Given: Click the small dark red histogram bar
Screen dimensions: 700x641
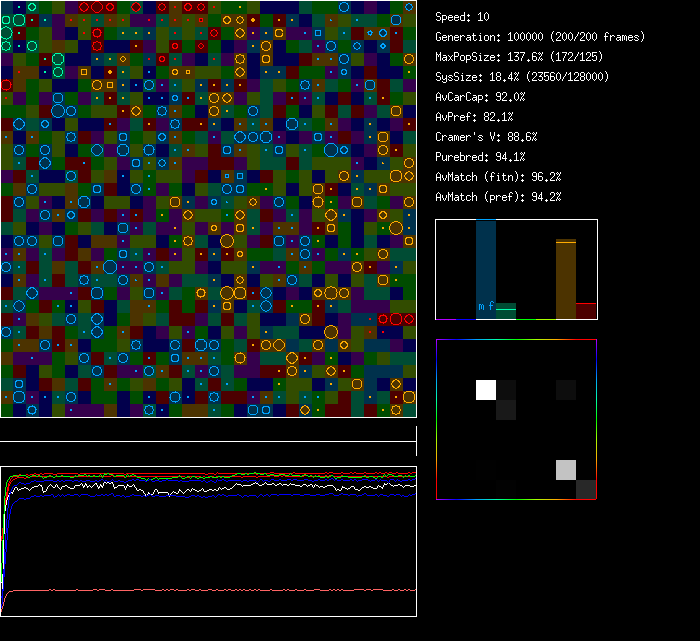Looking at the screenshot, I should click(586, 311).
